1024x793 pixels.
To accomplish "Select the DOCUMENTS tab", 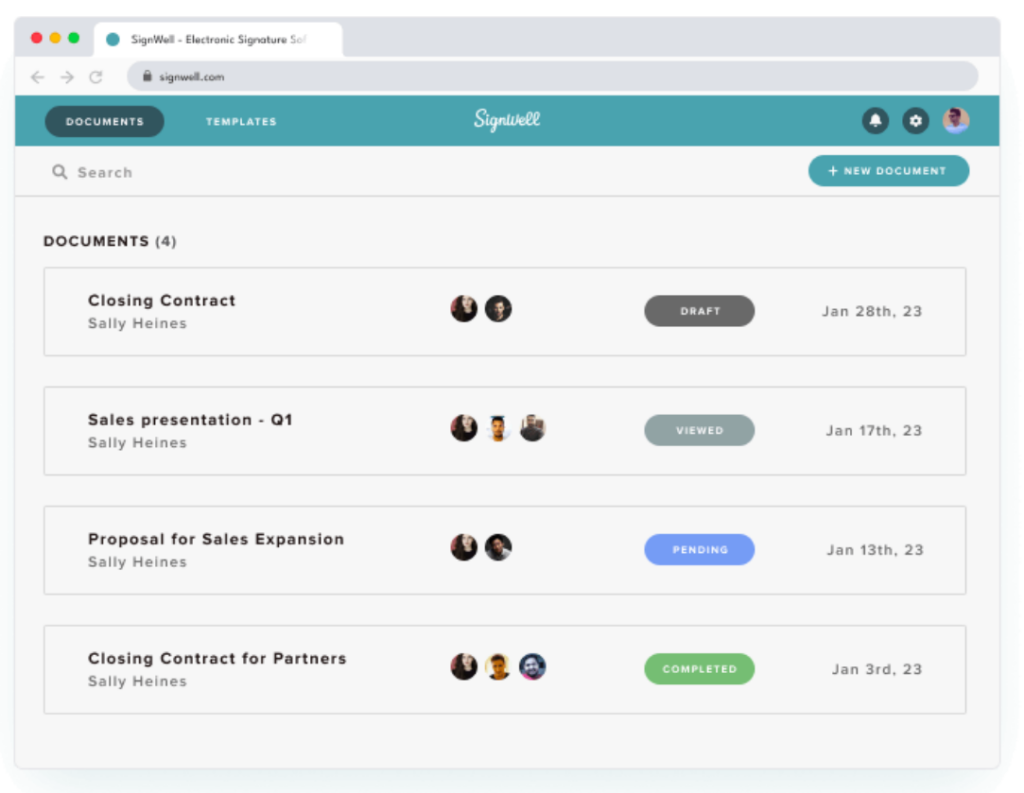I will click(104, 121).
